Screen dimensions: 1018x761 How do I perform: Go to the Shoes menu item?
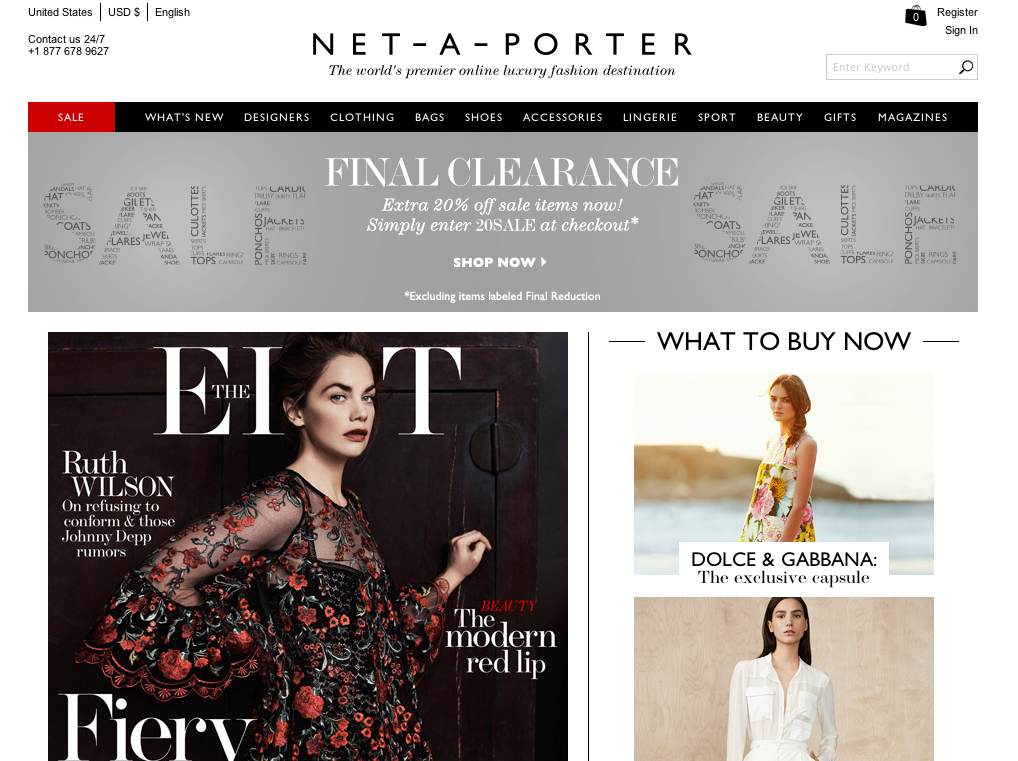[484, 118]
